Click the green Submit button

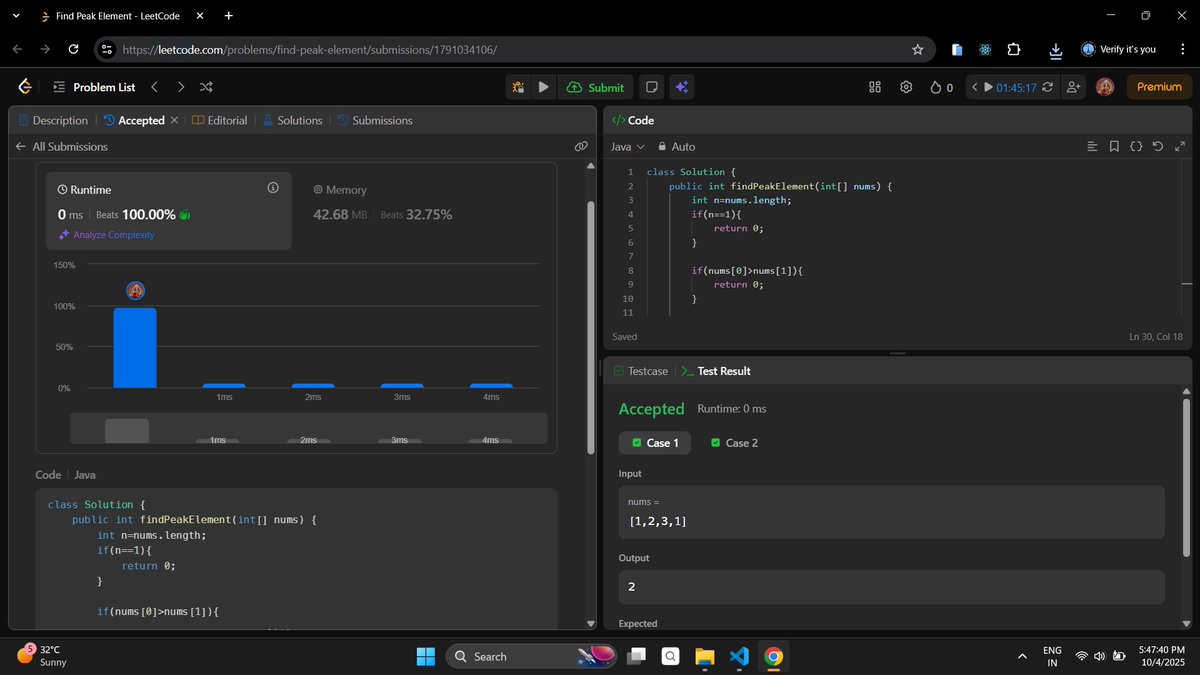tap(595, 87)
